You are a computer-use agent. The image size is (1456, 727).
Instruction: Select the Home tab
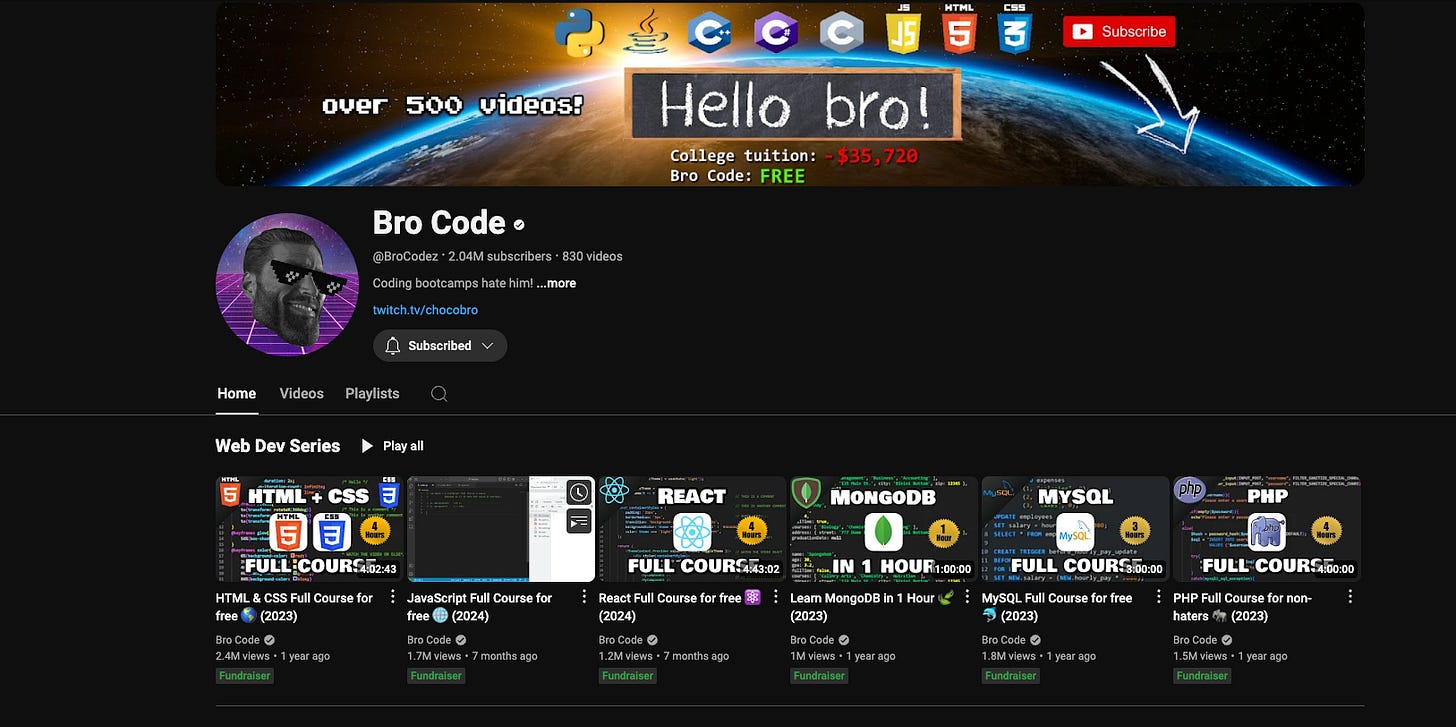[x=237, y=393]
